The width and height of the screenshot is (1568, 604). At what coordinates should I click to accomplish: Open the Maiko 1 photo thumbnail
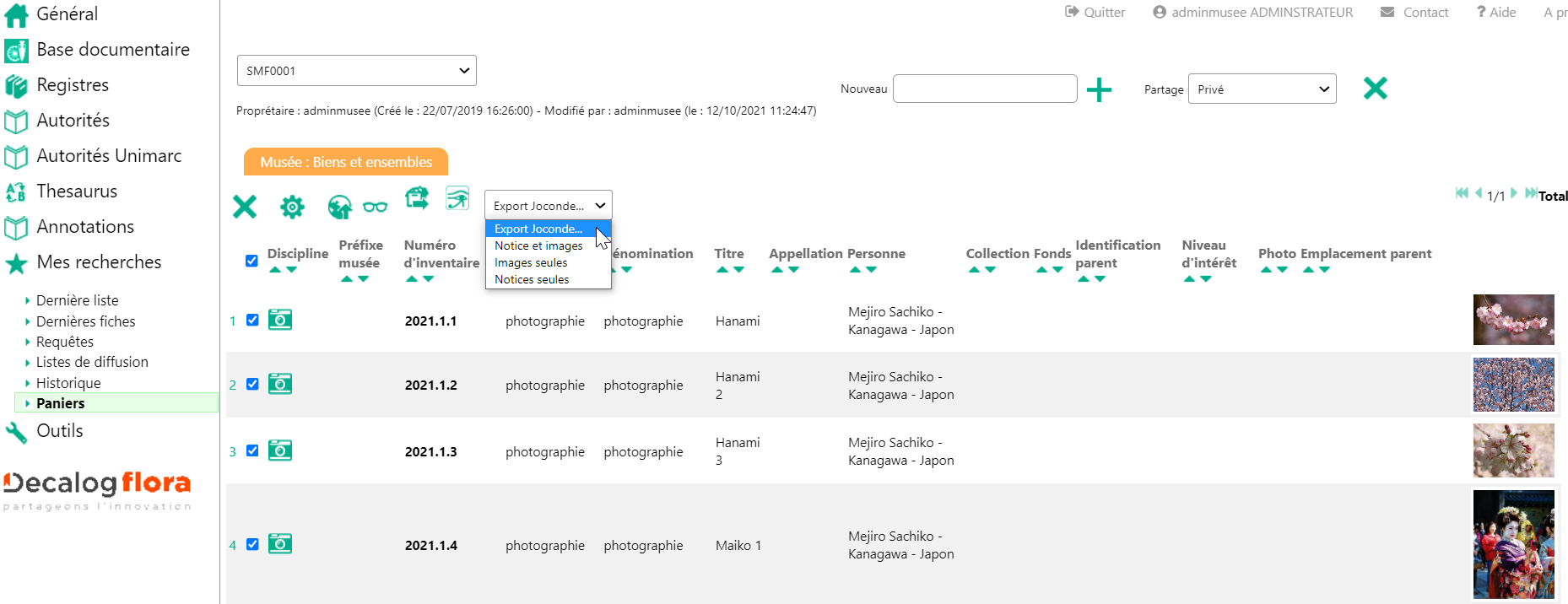(x=1513, y=544)
